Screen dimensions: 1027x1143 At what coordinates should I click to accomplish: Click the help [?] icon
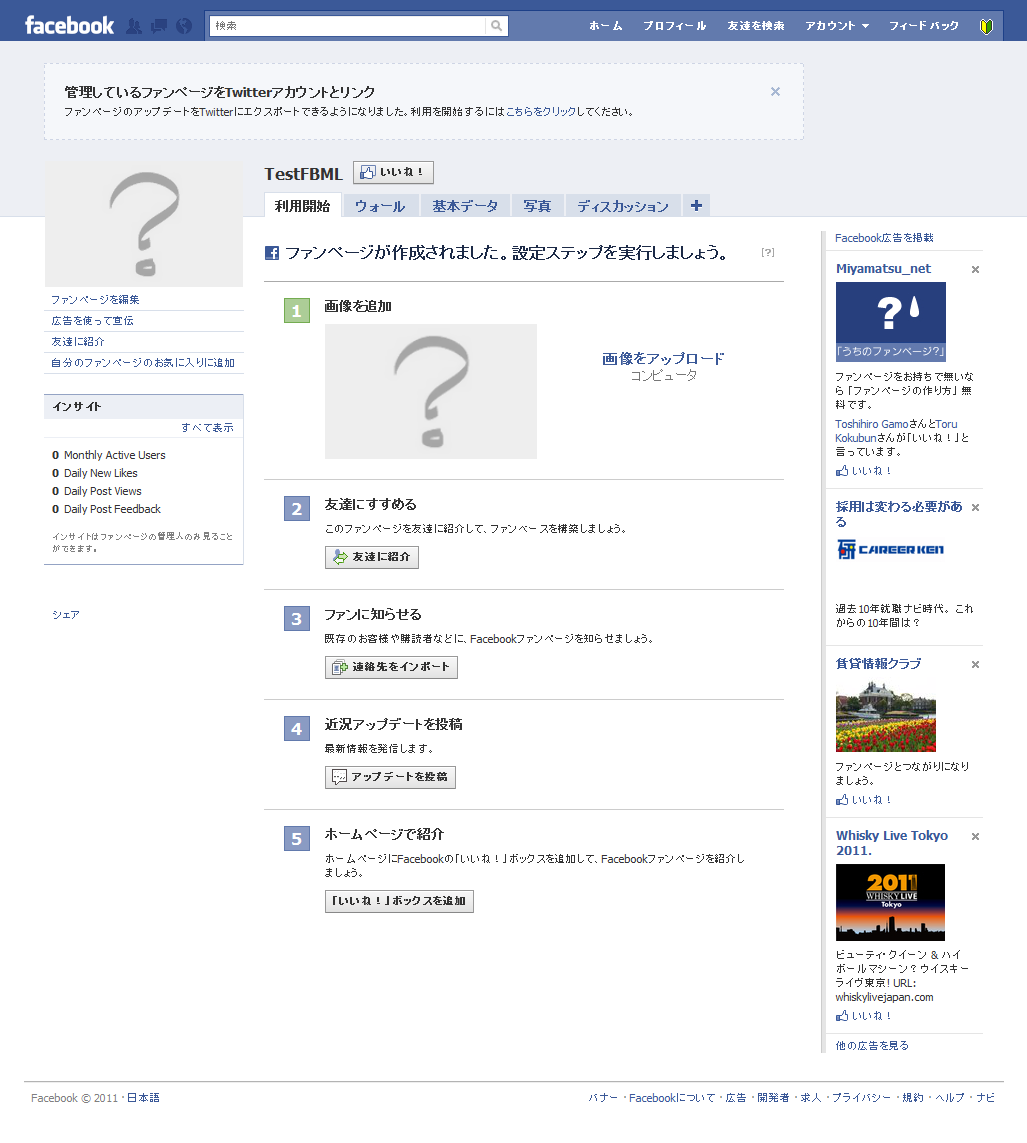pos(768,252)
